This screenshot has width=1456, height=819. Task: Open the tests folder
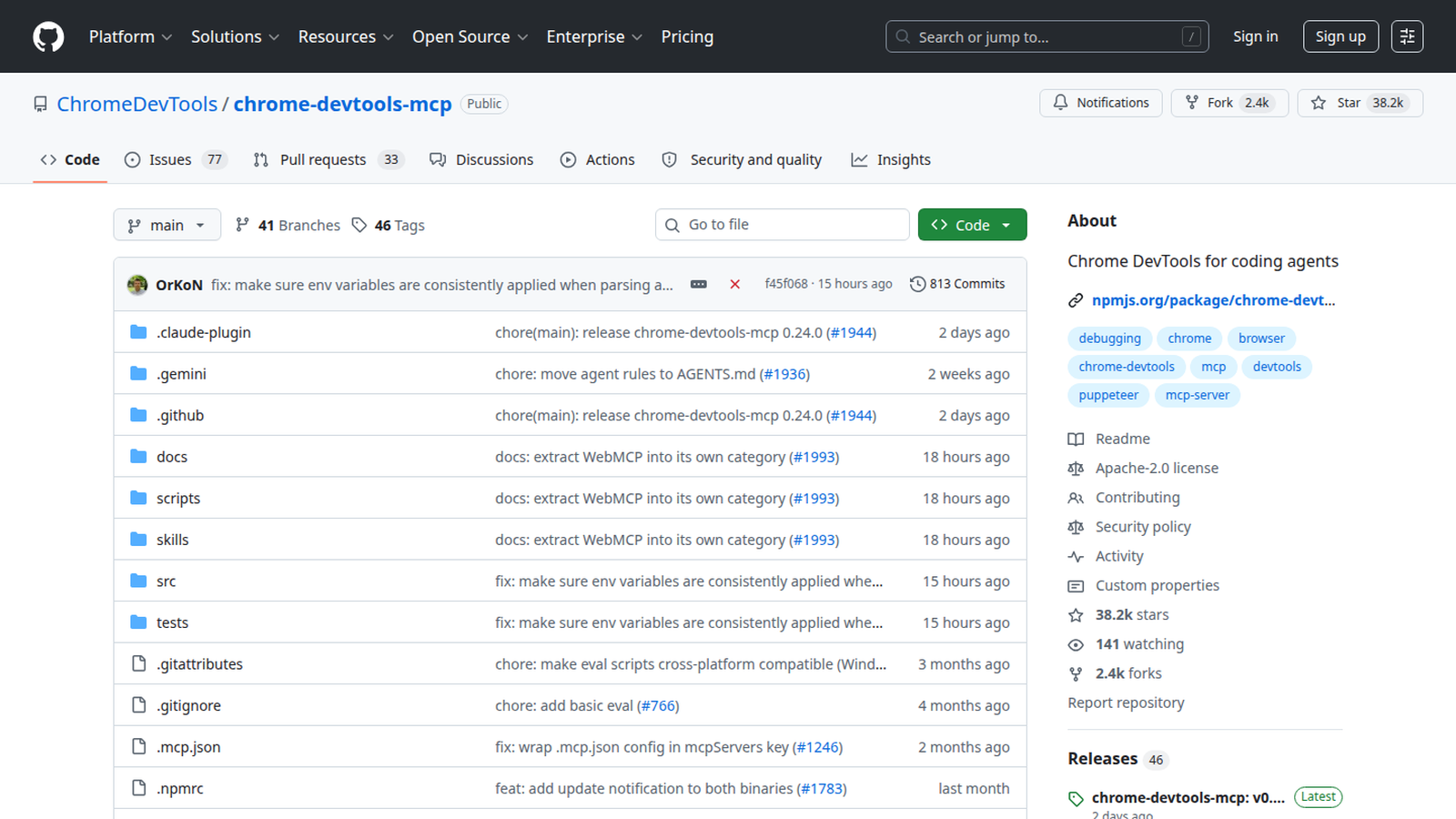172,622
